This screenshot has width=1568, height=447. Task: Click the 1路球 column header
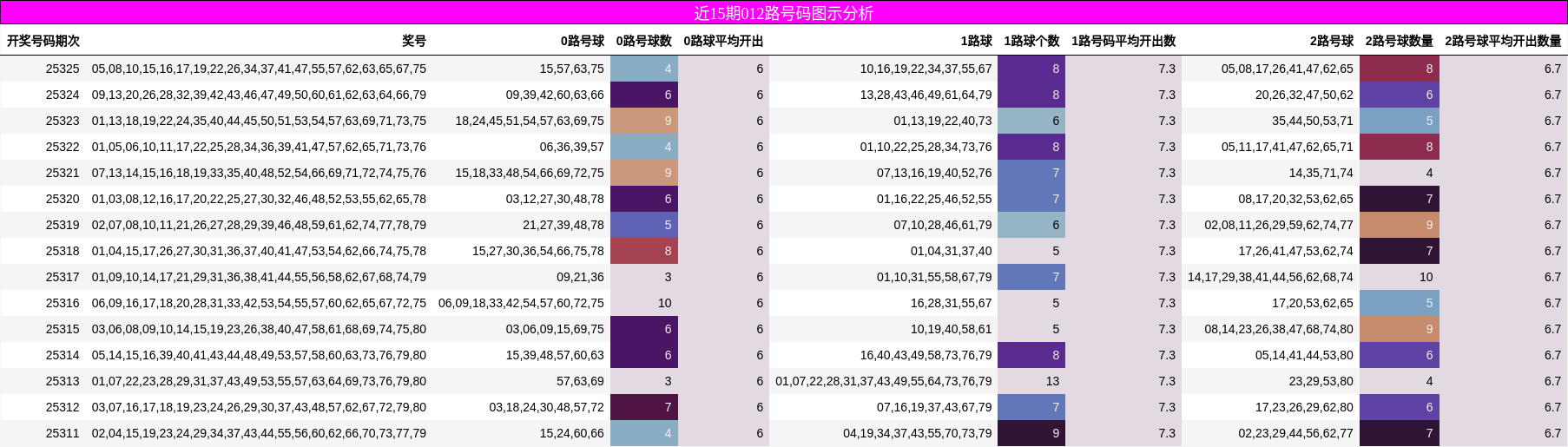click(x=977, y=41)
